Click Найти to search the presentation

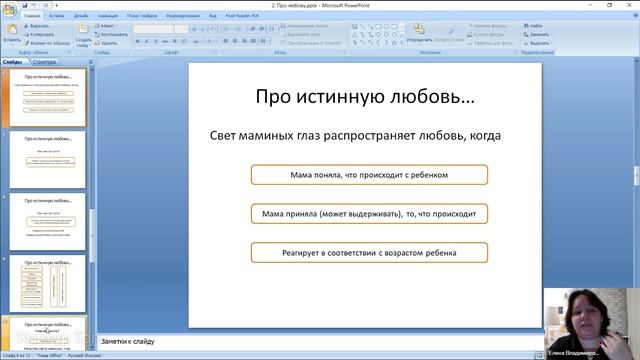coord(533,26)
